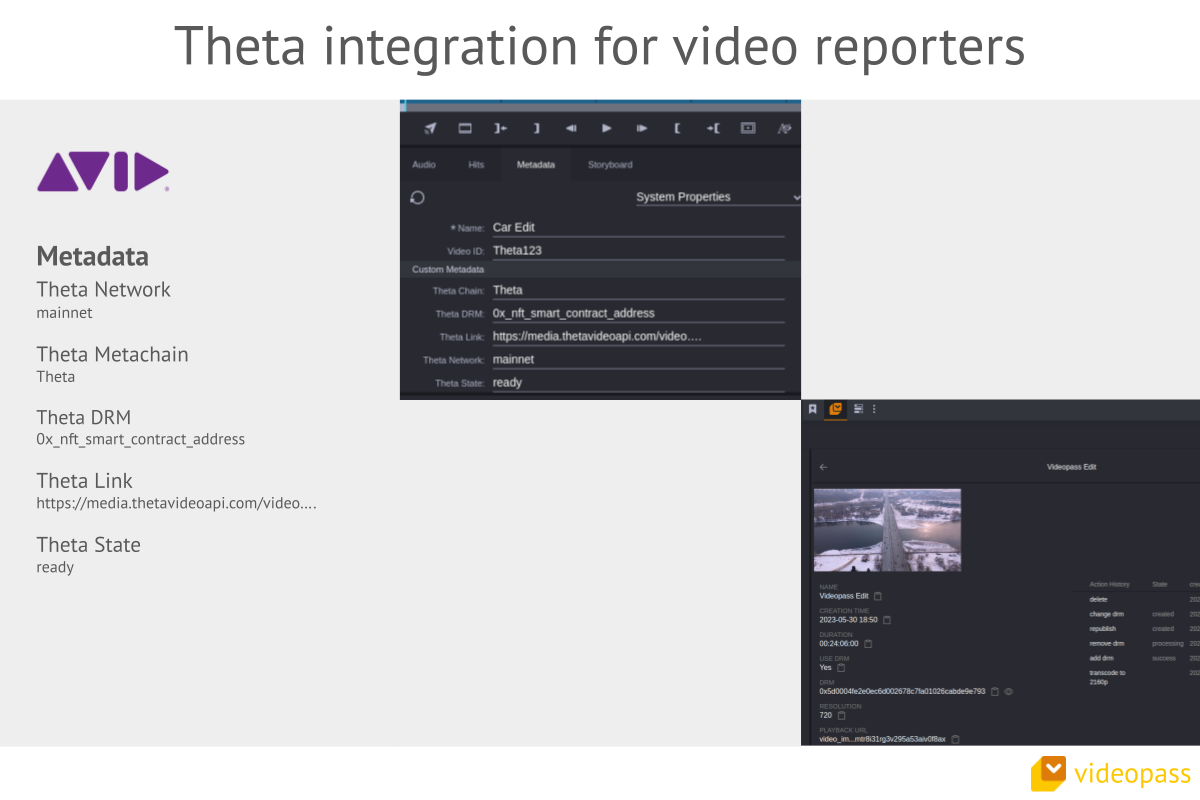
Task: Open the three-dot more options menu
Action: tap(874, 409)
